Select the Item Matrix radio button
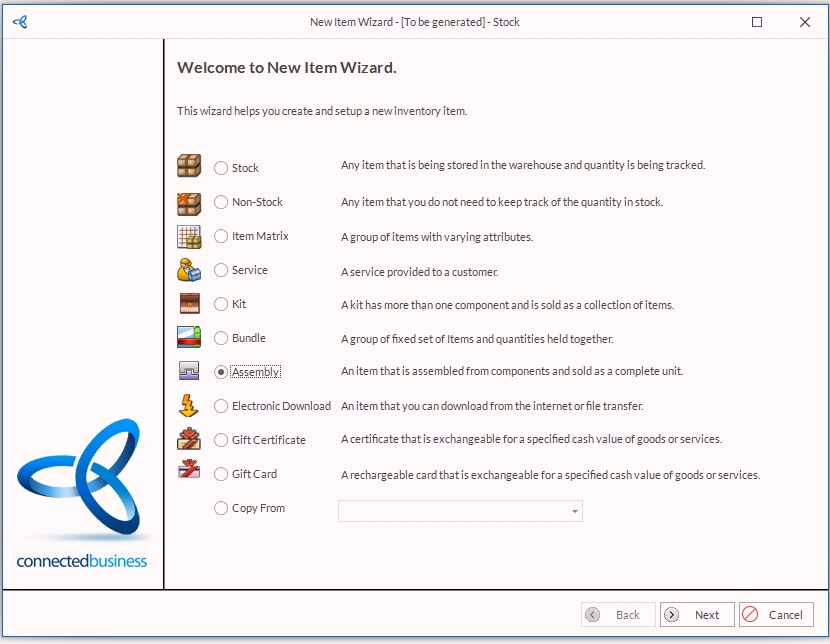Screen dimensions: 830x644 click(221, 237)
